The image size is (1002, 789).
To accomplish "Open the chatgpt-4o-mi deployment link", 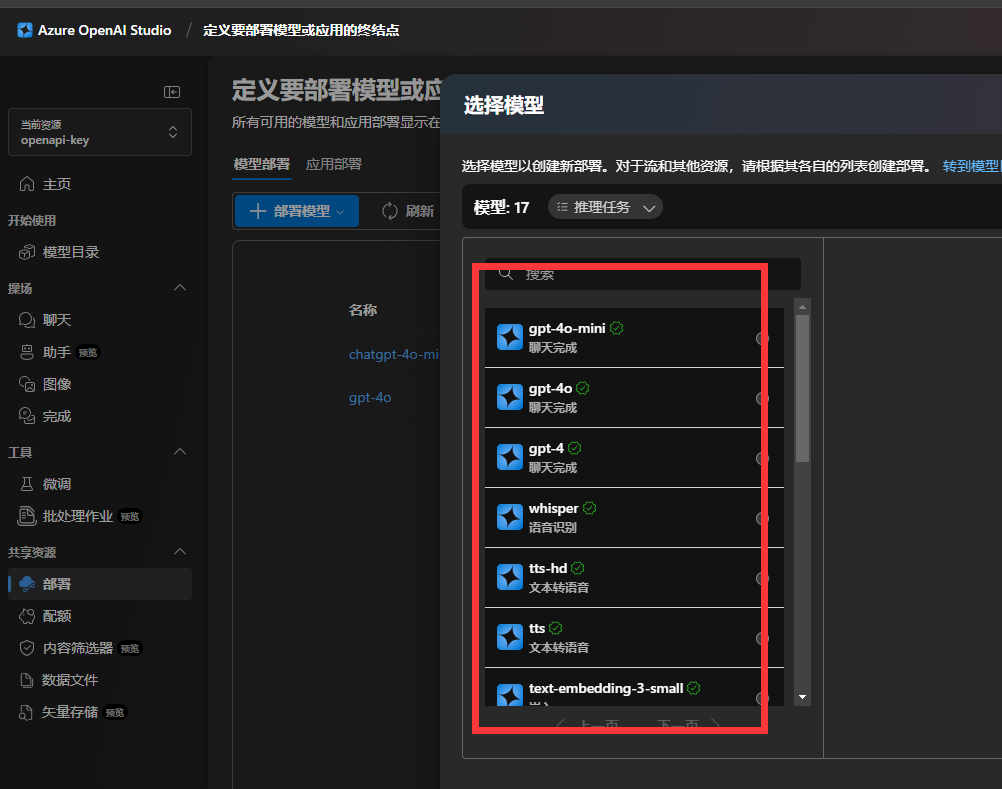I will pyautogui.click(x=394, y=354).
